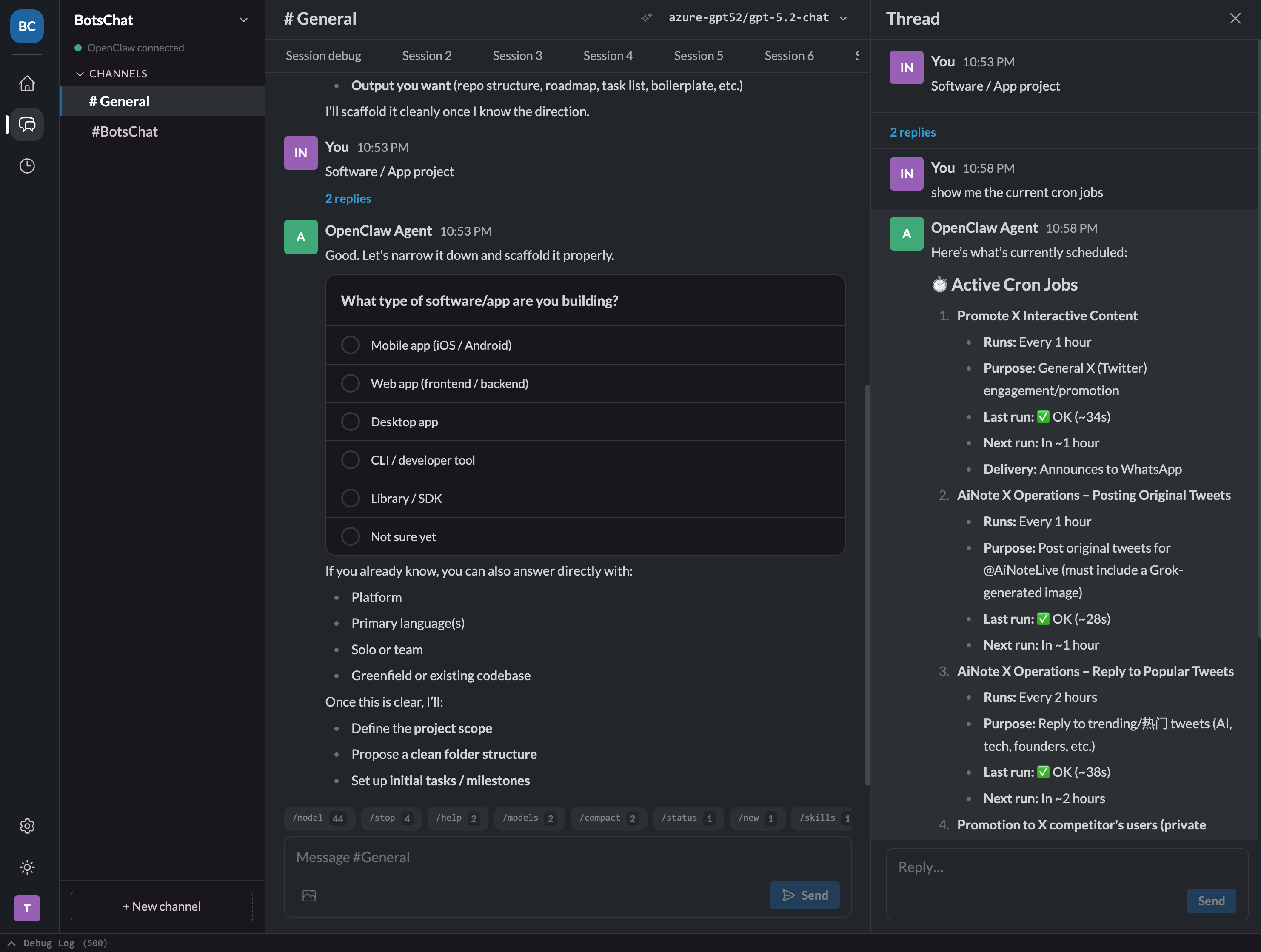Open the chat panel icon in sidebar

(x=27, y=124)
